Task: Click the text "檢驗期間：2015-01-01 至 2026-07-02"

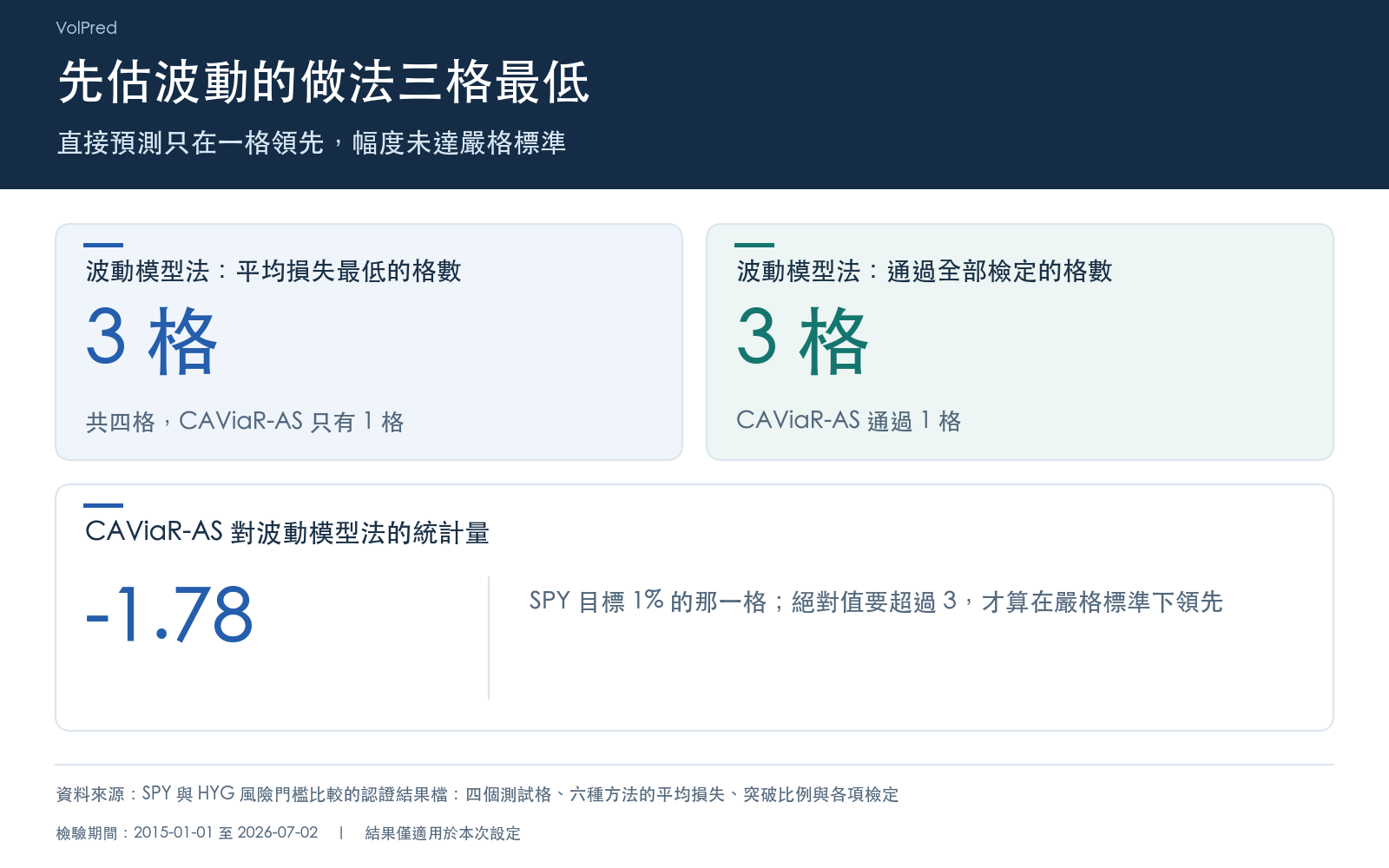Action: pos(187,832)
